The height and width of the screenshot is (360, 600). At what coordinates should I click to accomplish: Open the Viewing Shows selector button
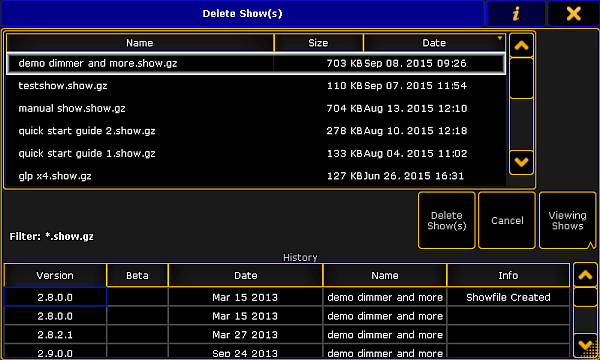tap(567, 220)
